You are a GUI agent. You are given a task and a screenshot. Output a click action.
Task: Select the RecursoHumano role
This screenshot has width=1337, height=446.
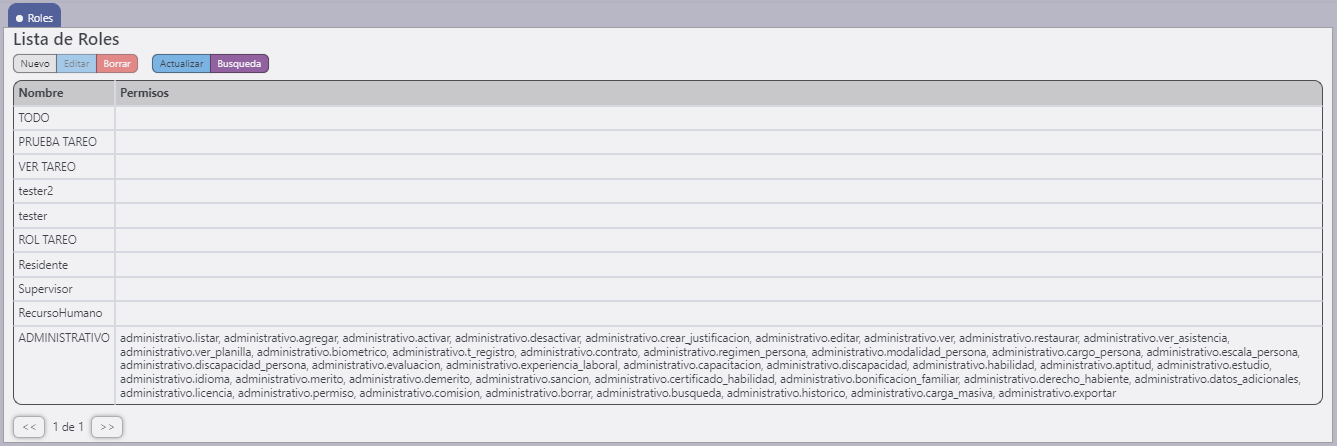60,314
